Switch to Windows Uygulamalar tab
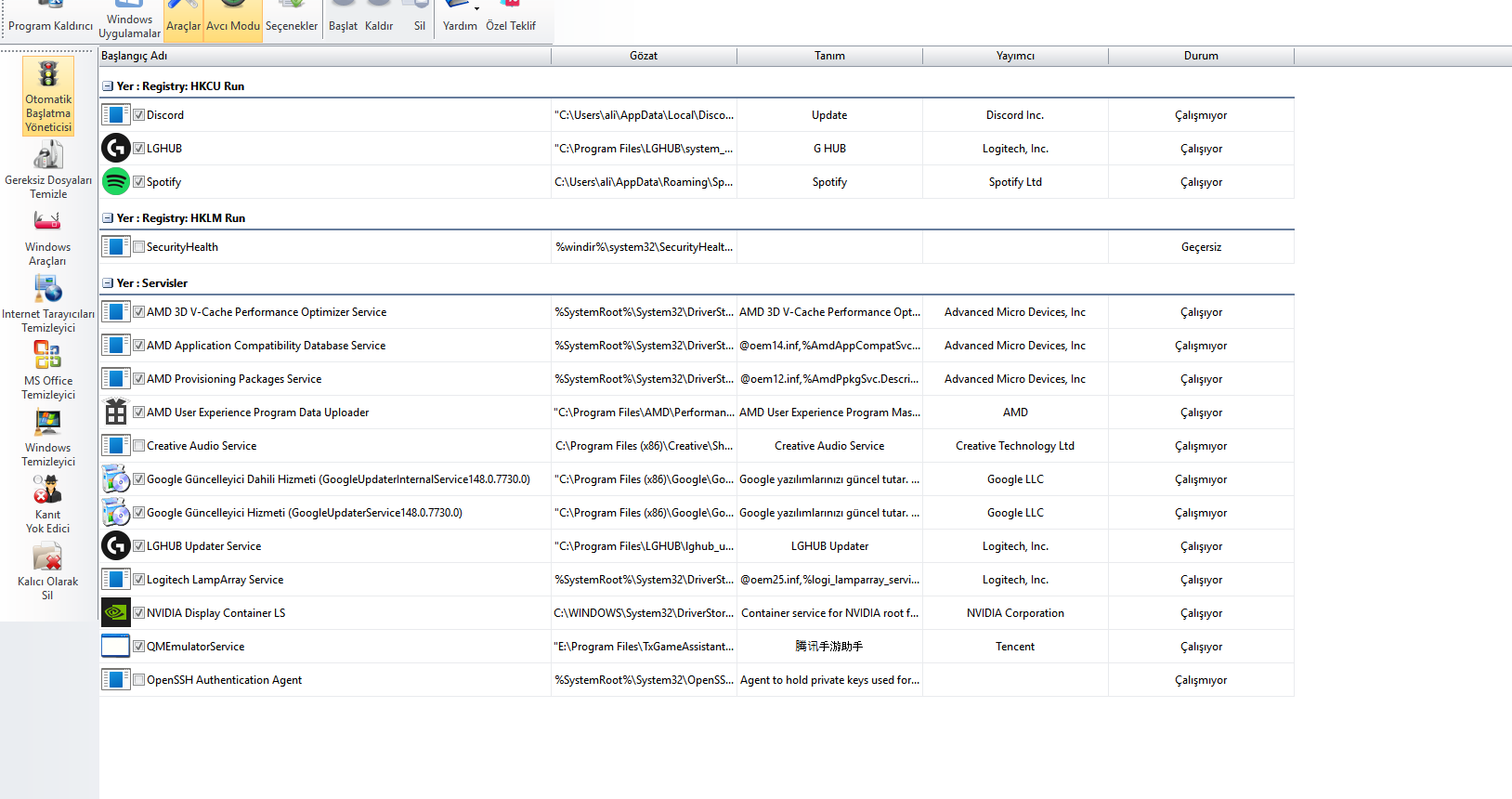 click(x=130, y=20)
